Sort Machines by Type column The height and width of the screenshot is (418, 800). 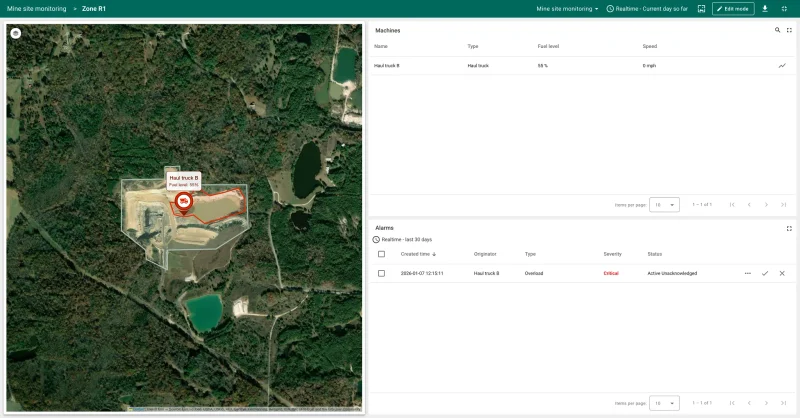[473, 46]
